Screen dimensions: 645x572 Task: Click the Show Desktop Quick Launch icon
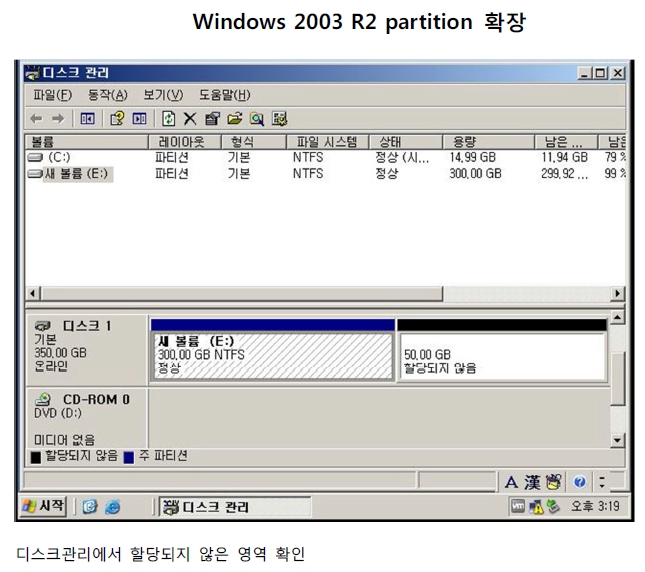pos(90,507)
